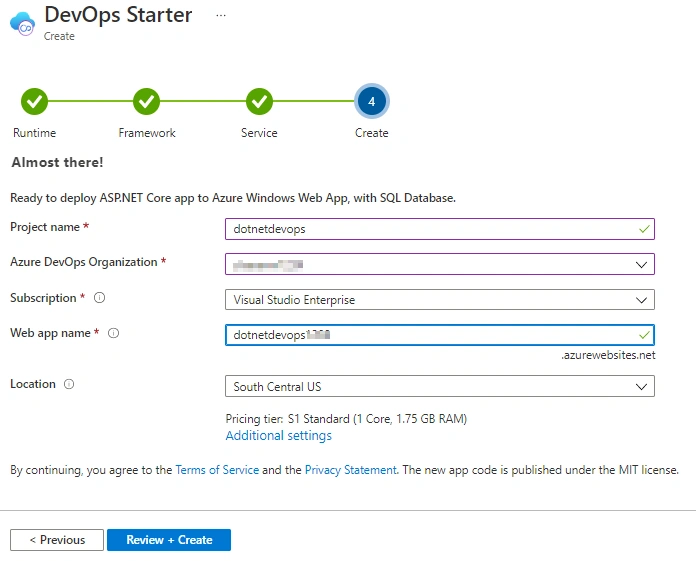Open the Subscription dropdown Visual Studio Enterprise
Image resolution: width=696 pixels, height=561 pixels.
(439, 300)
